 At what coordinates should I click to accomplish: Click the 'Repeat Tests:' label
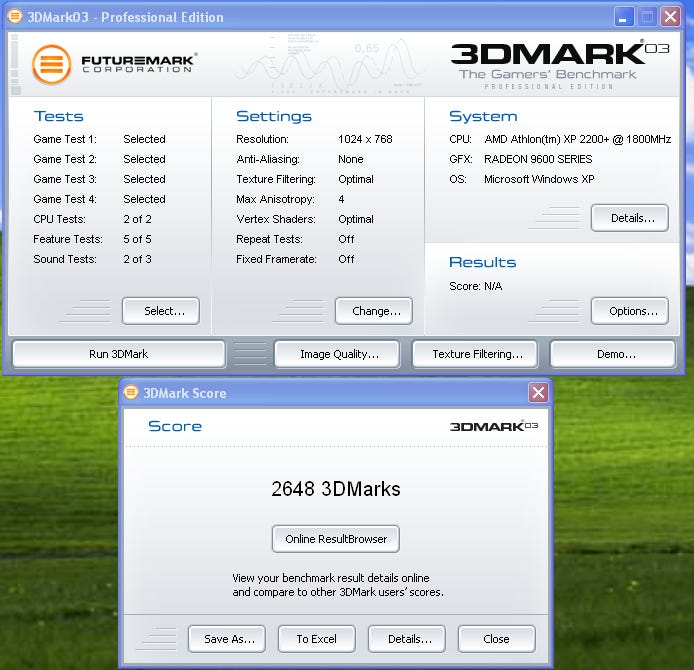point(269,239)
